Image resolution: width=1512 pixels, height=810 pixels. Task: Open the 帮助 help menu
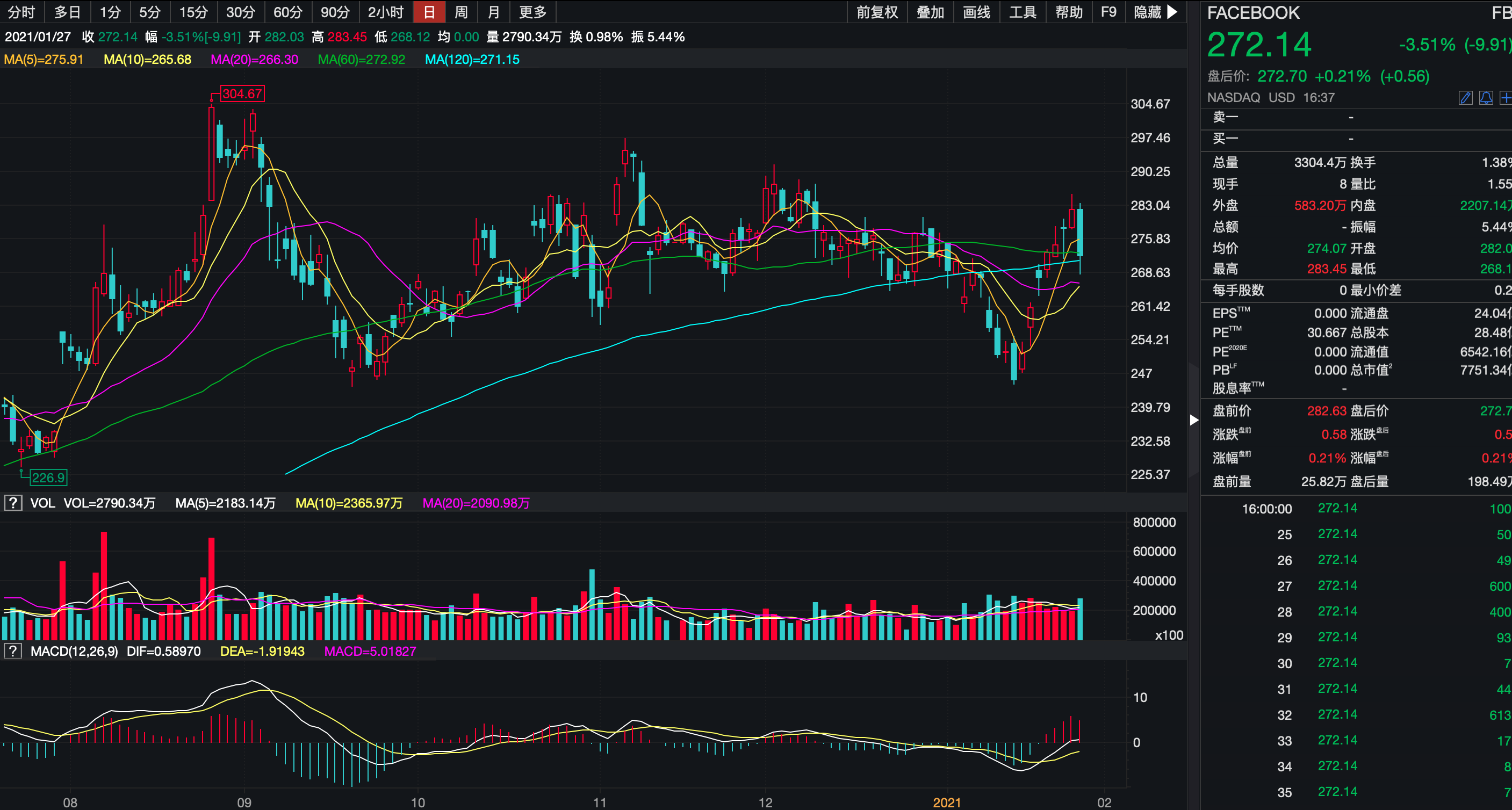coord(1069,12)
